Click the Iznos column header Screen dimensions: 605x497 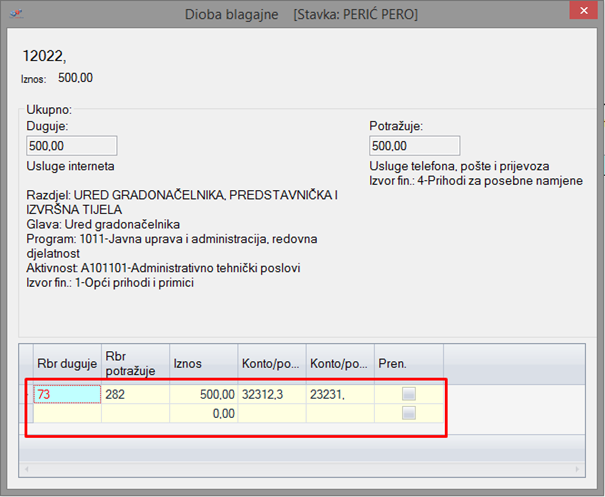[203, 364]
